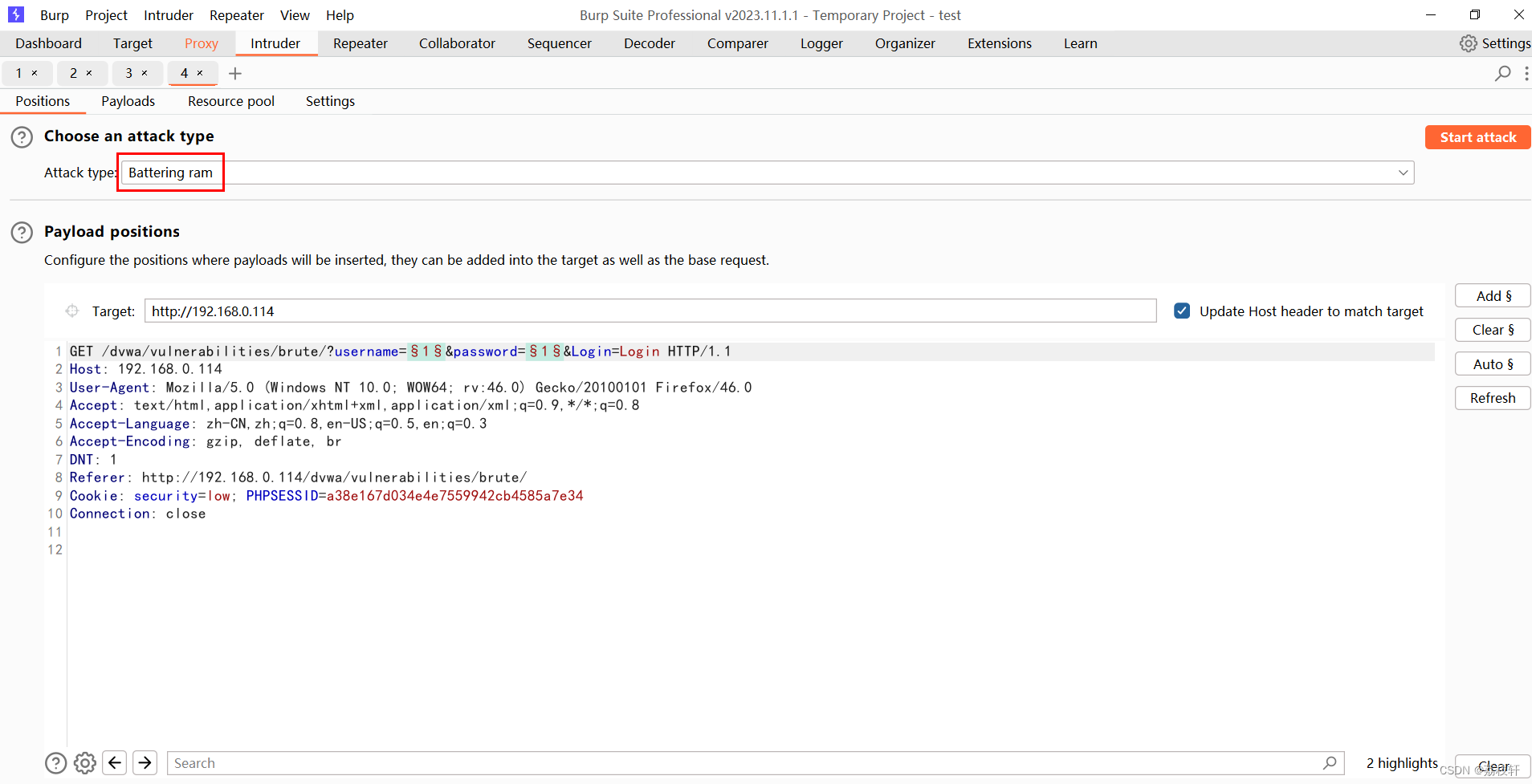Screen dimensions: 1532x784
Task: Open the Help menu
Action: [x=340, y=15]
